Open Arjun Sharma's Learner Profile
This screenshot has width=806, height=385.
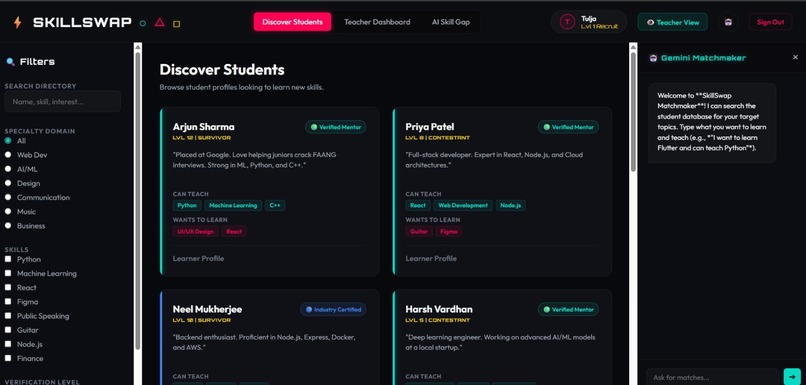pos(198,259)
